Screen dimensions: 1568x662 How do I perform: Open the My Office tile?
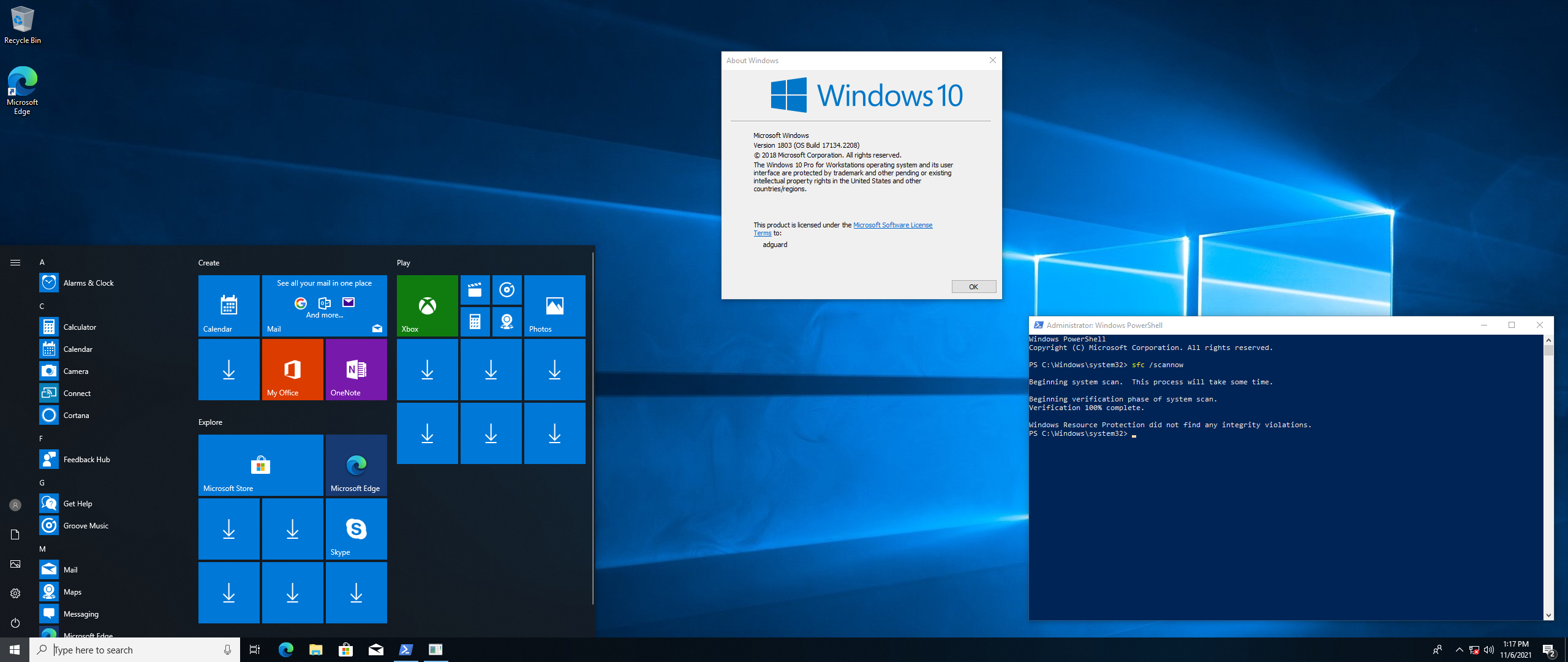[293, 370]
